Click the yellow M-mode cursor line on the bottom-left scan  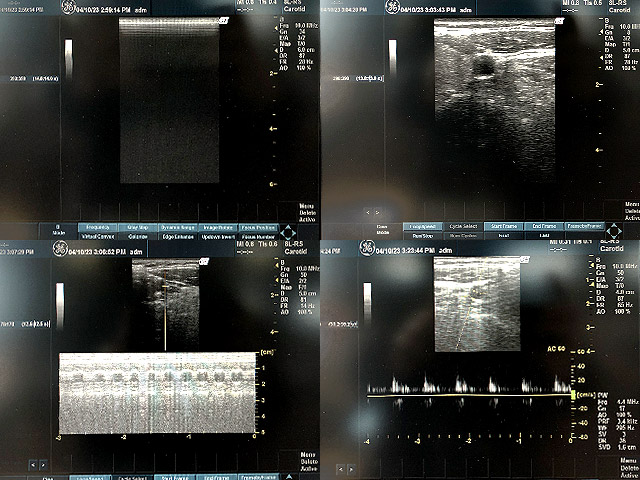coord(165,311)
